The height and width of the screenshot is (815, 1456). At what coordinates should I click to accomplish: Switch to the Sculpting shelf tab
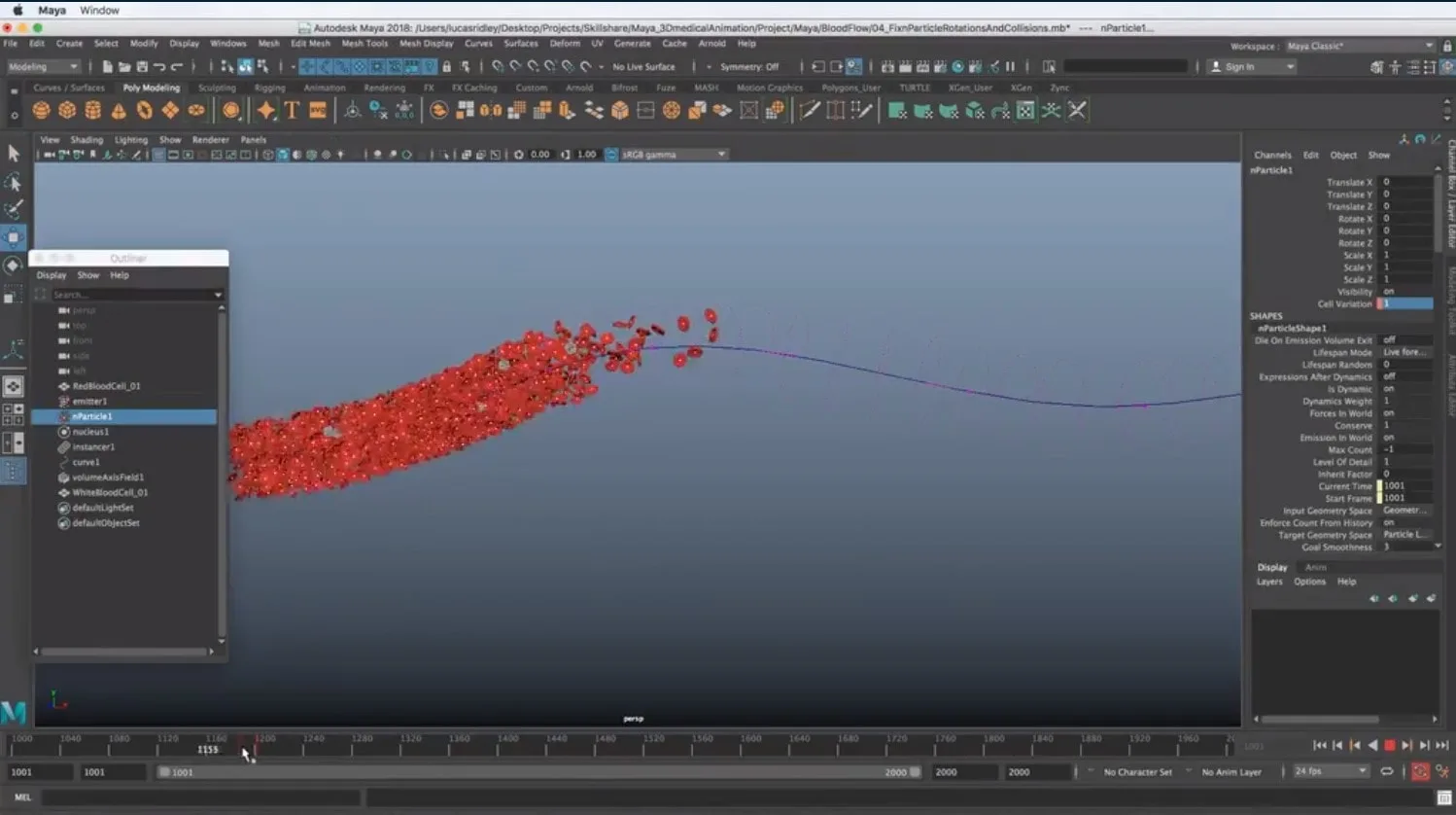point(217,88)
